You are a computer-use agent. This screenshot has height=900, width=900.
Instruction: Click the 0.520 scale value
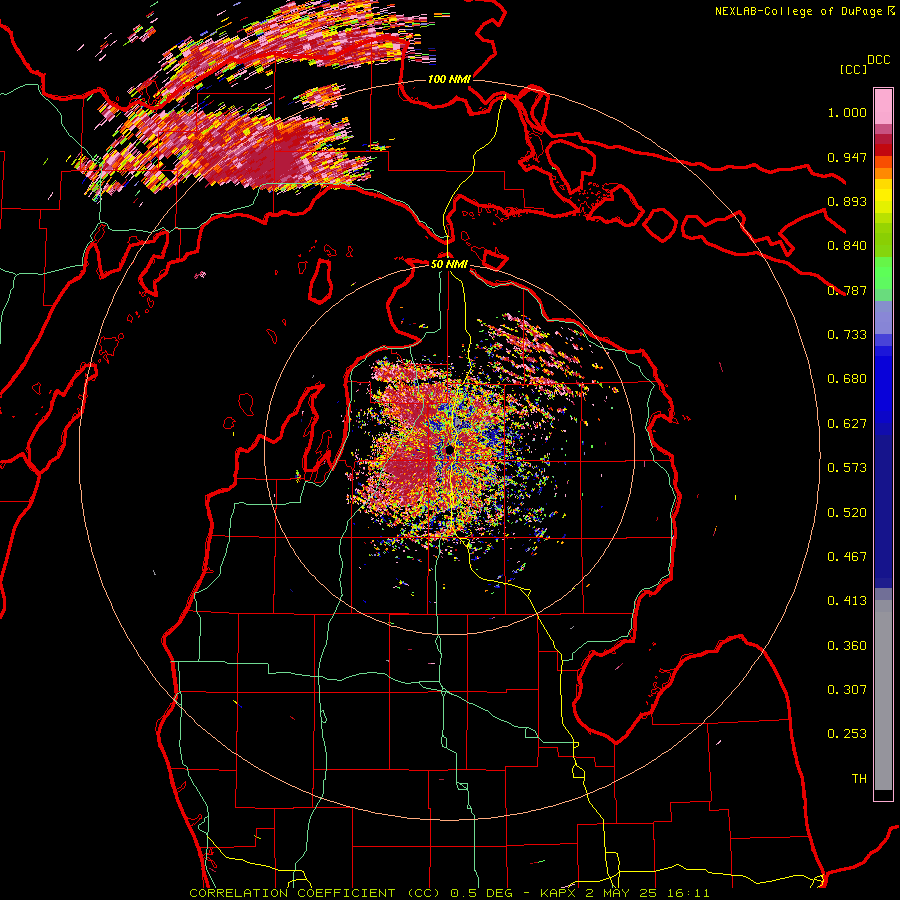[x=847, y=513]
